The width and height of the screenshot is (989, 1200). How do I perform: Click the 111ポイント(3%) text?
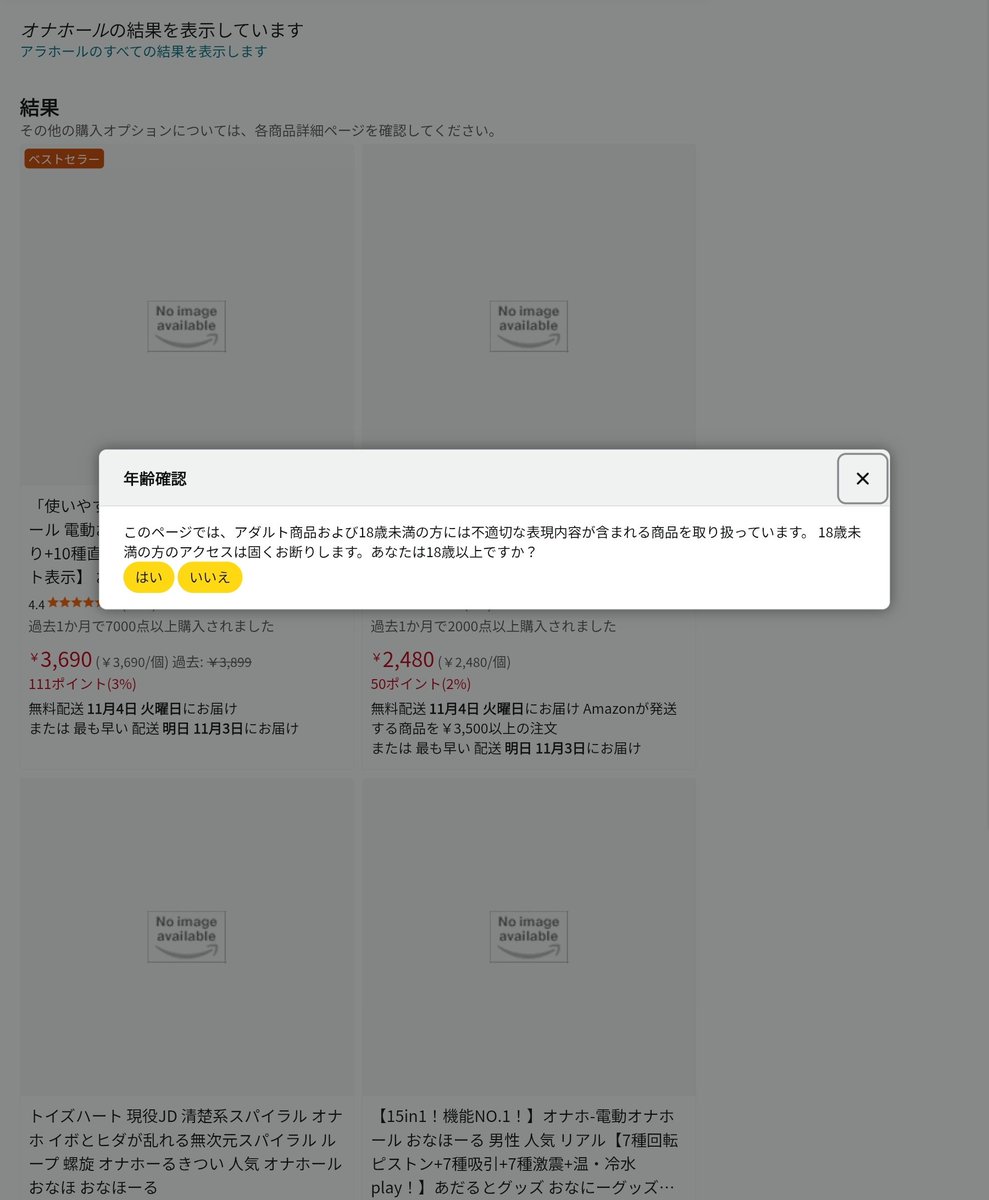(83, 684)
